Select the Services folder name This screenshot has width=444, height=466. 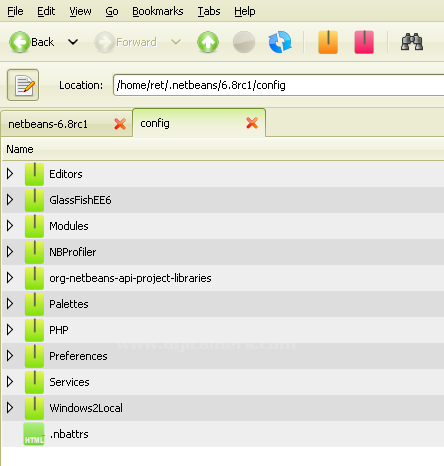69,382
